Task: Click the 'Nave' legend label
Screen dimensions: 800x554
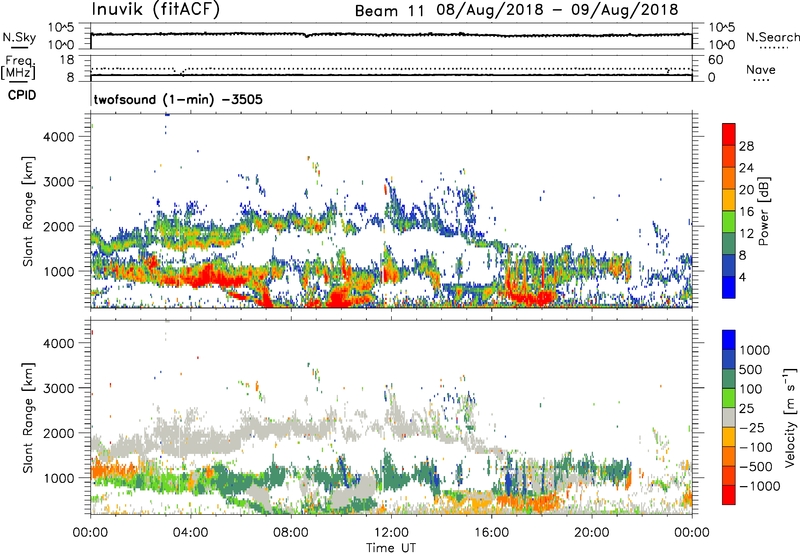Action: click(761, 69)
